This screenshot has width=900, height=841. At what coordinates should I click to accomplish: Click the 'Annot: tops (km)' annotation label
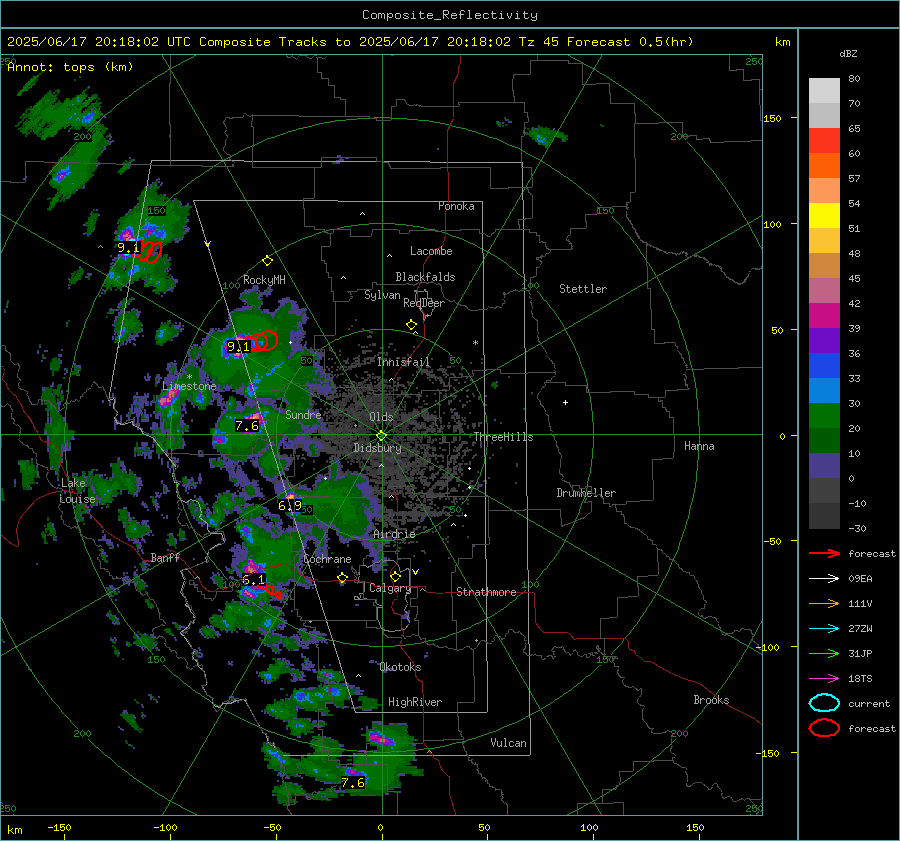point(70,67)
